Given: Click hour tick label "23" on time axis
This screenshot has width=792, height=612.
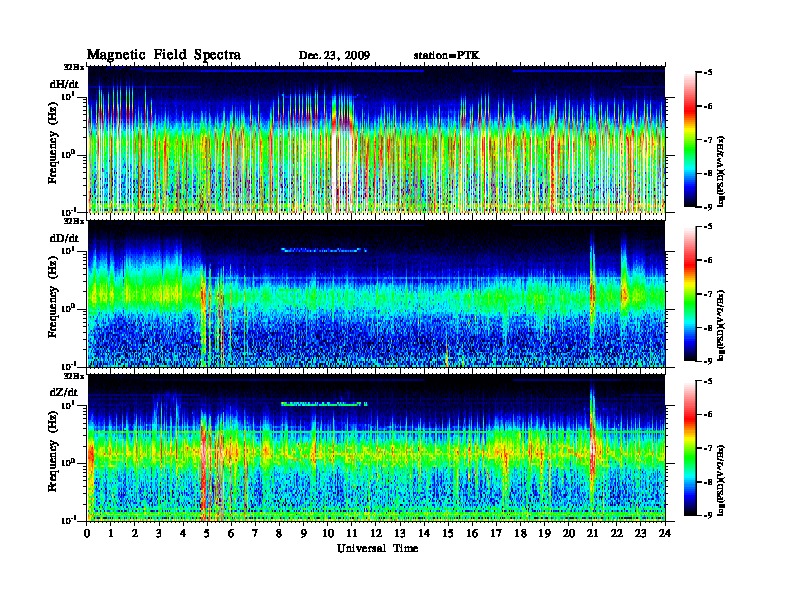Looking at the screenshot, I should [640, 534].
